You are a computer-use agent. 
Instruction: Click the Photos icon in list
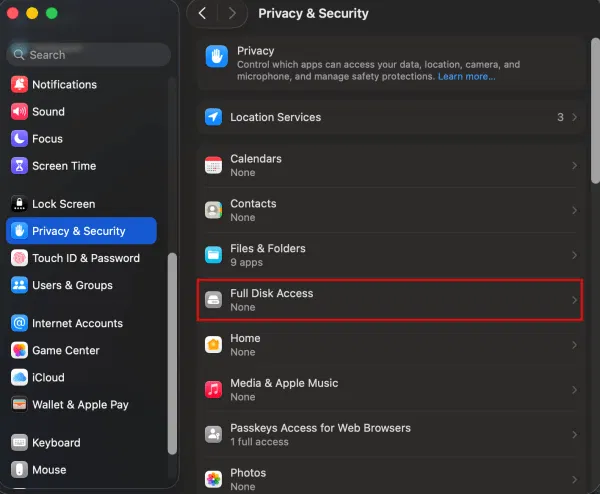pyautogui.click(x=213, y=479)
